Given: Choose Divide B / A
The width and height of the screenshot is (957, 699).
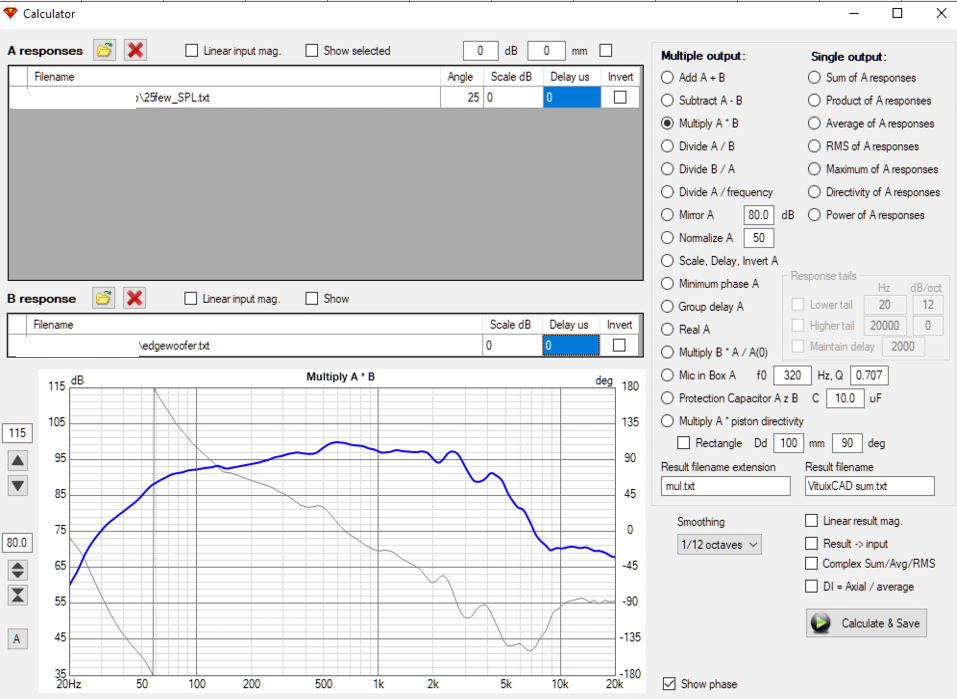Looking at the screenshot, I should (668, 169).
